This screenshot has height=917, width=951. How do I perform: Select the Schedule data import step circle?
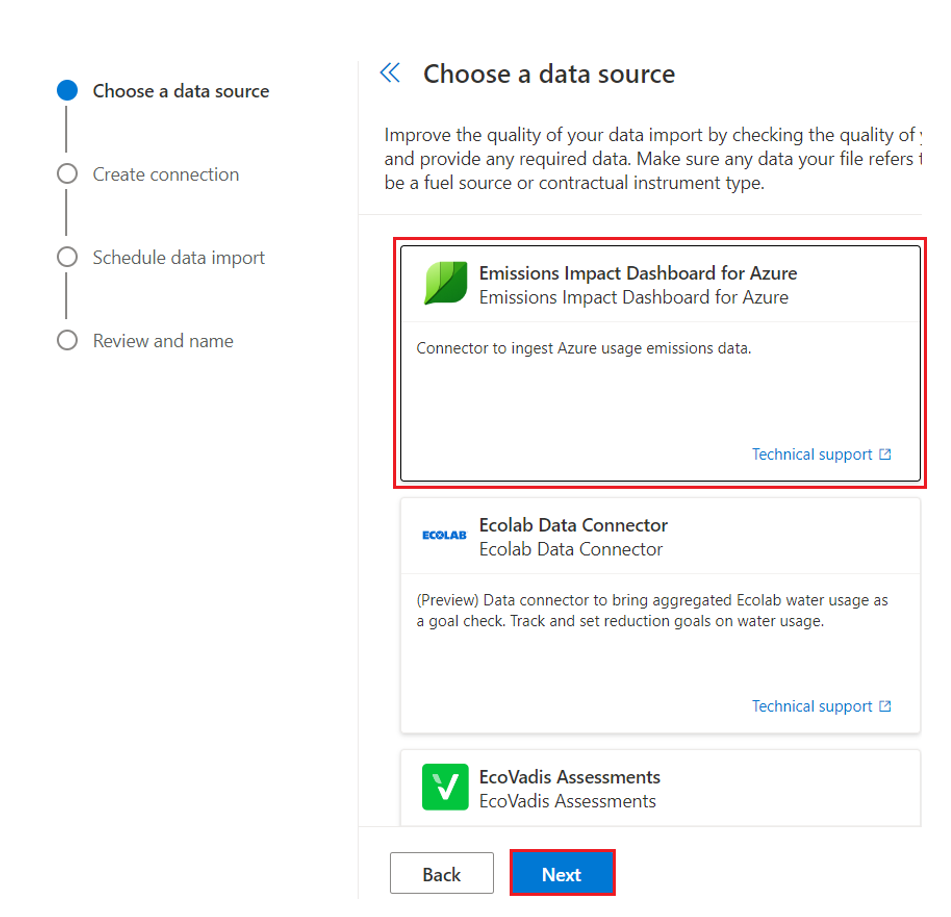click(x=67, y=257)
